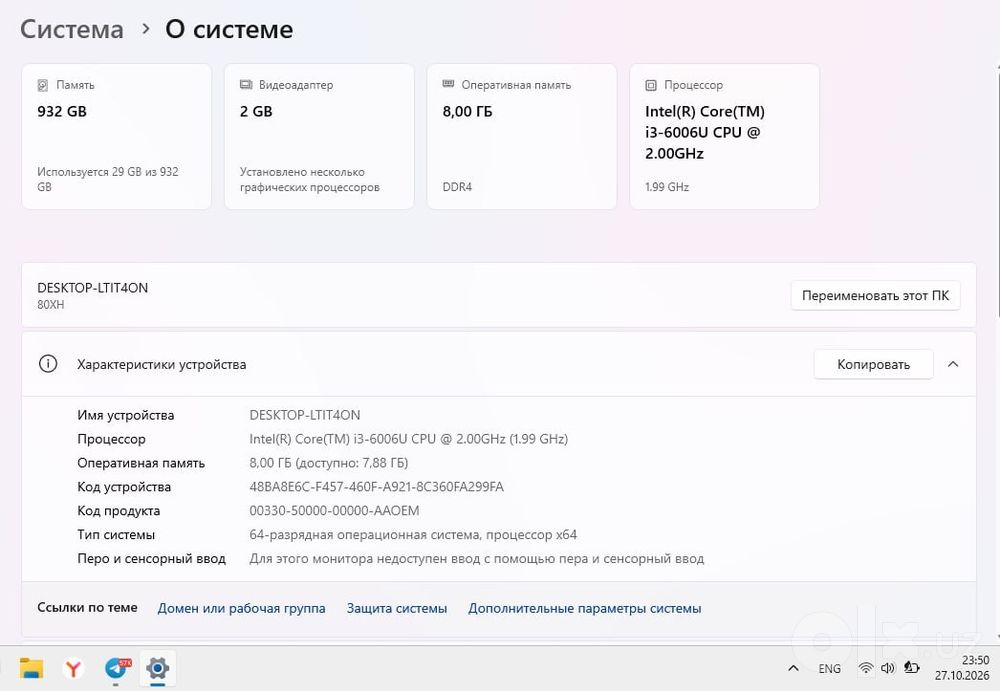
Task: Click the 8,00 ГБ (доступно: 7,88 ГБ) value
Action: click(328, 463)
